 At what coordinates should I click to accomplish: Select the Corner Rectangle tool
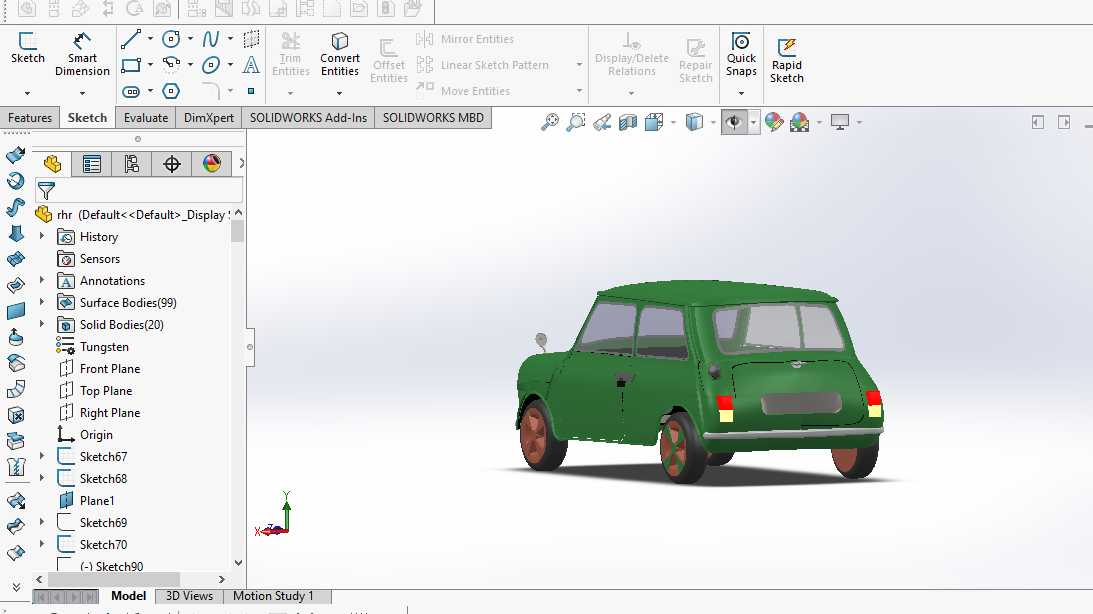tap(131, 66)
